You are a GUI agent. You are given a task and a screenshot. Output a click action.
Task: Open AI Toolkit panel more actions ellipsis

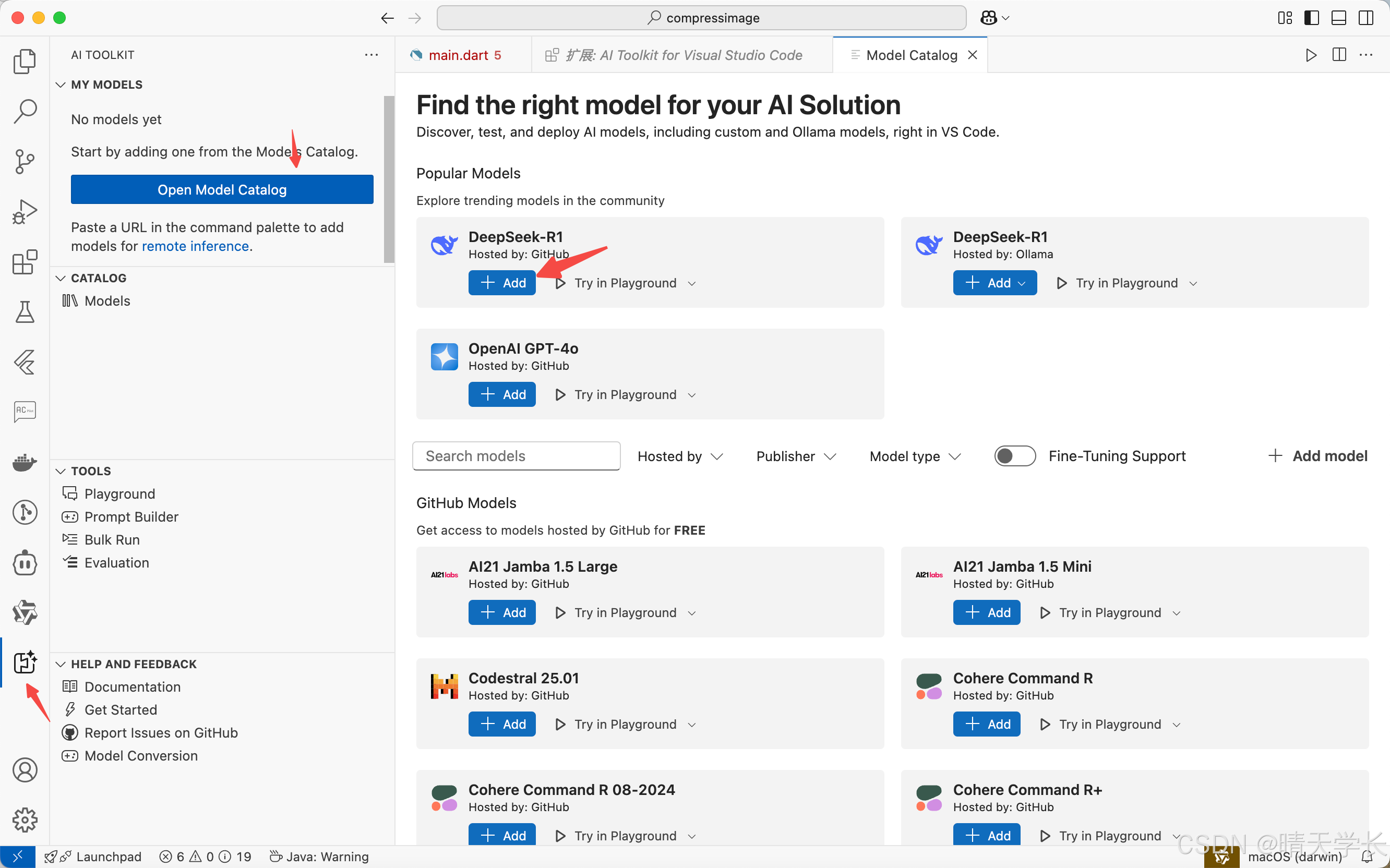[372, 55]
